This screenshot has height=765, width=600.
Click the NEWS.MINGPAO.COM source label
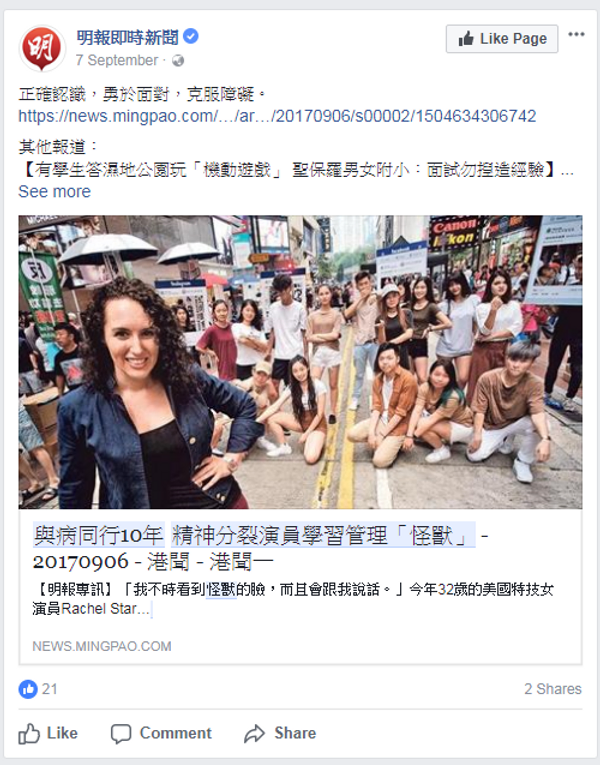click(101, 646)
